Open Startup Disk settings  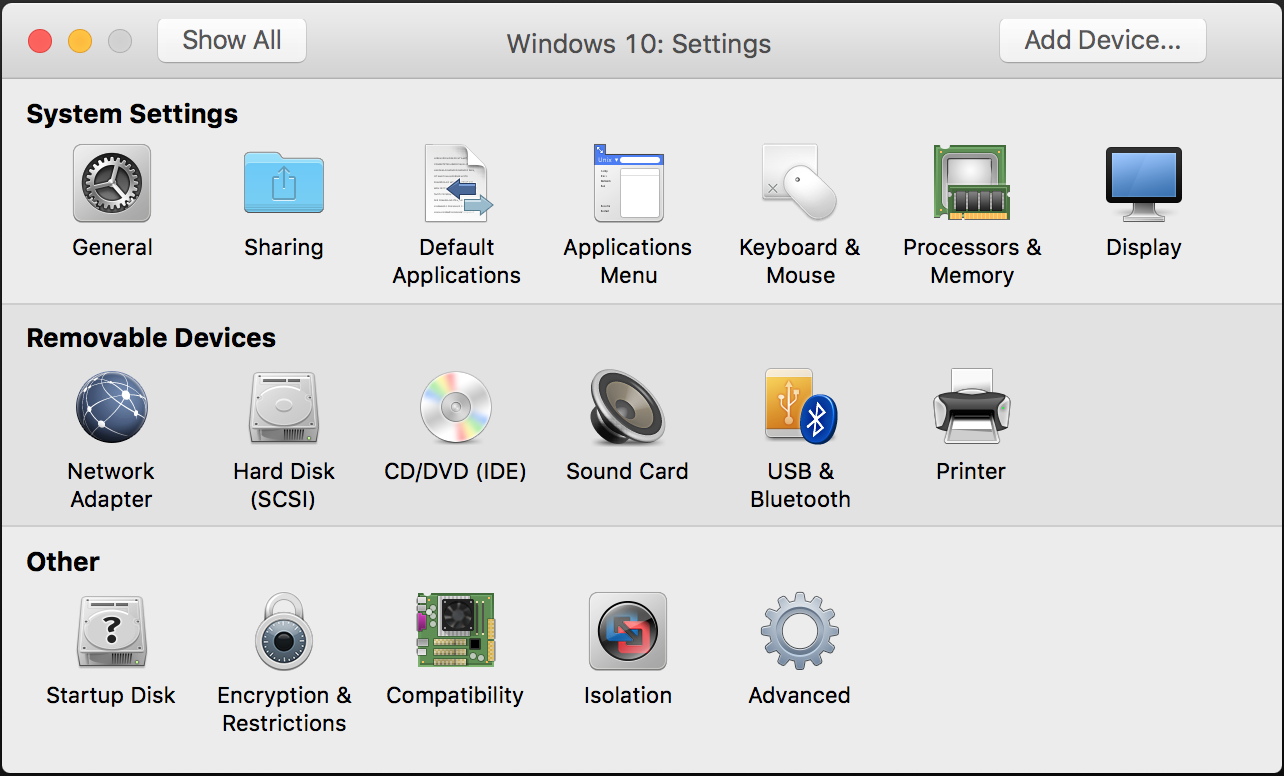click(112, 631)
